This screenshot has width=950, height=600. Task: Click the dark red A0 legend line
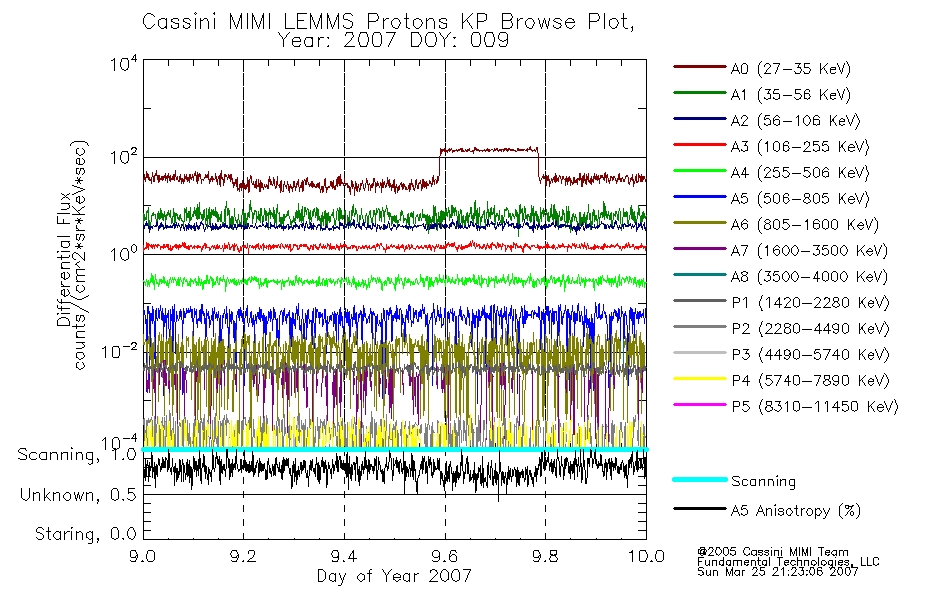pos(700,67)
